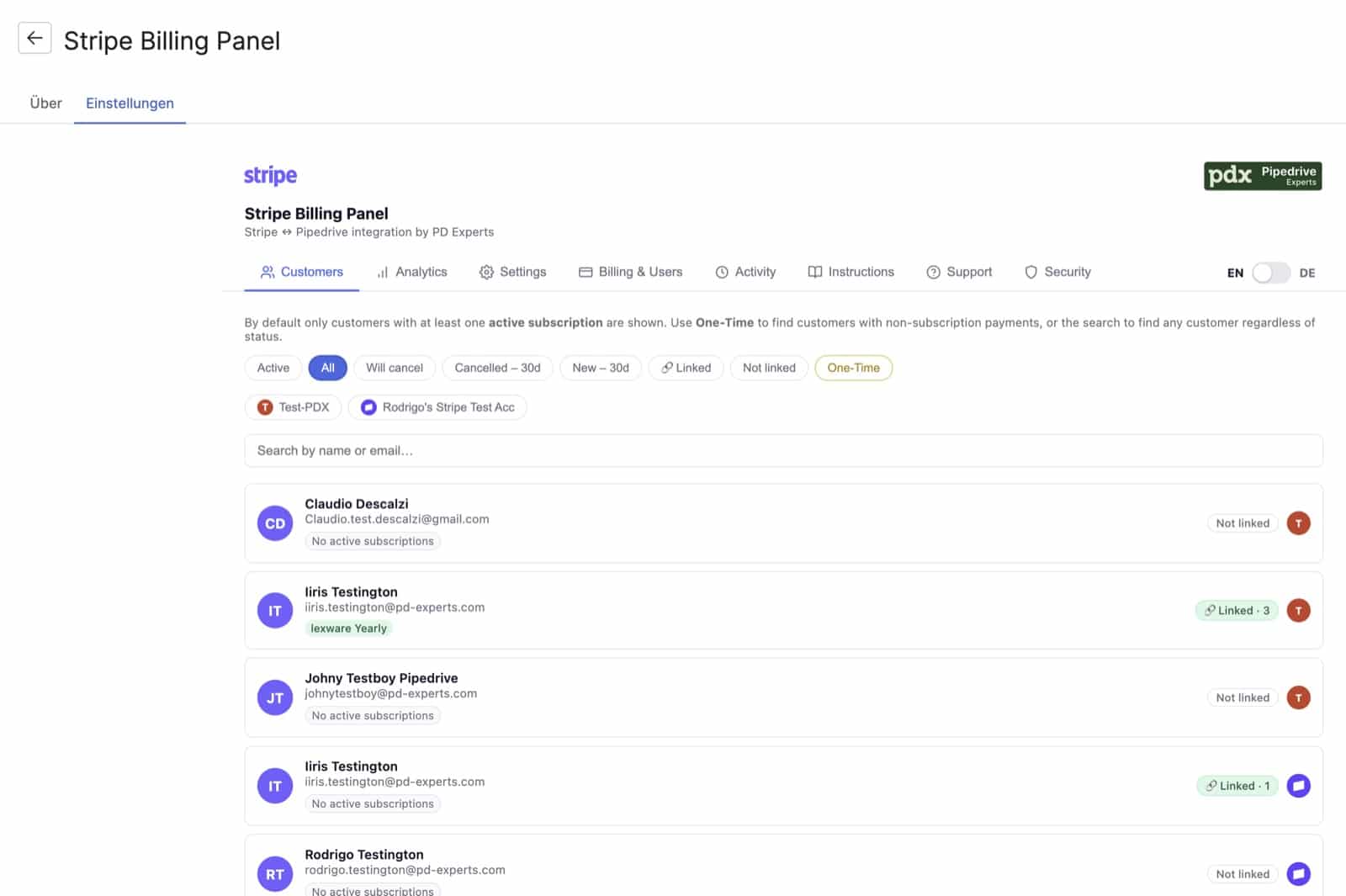This screenshot has width=1346, height=896.
Task: Select the DE language label
Action: click(1306, 273)
